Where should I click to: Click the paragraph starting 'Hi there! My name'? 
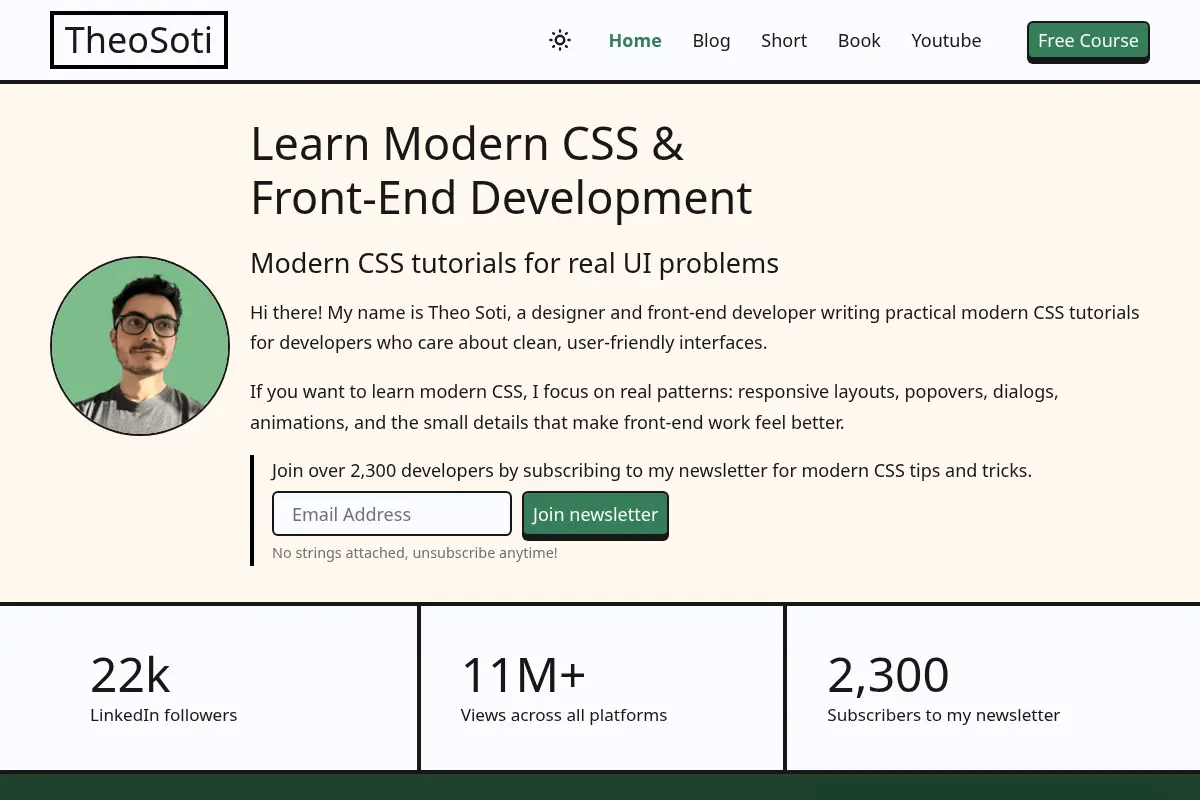point(695,327)
